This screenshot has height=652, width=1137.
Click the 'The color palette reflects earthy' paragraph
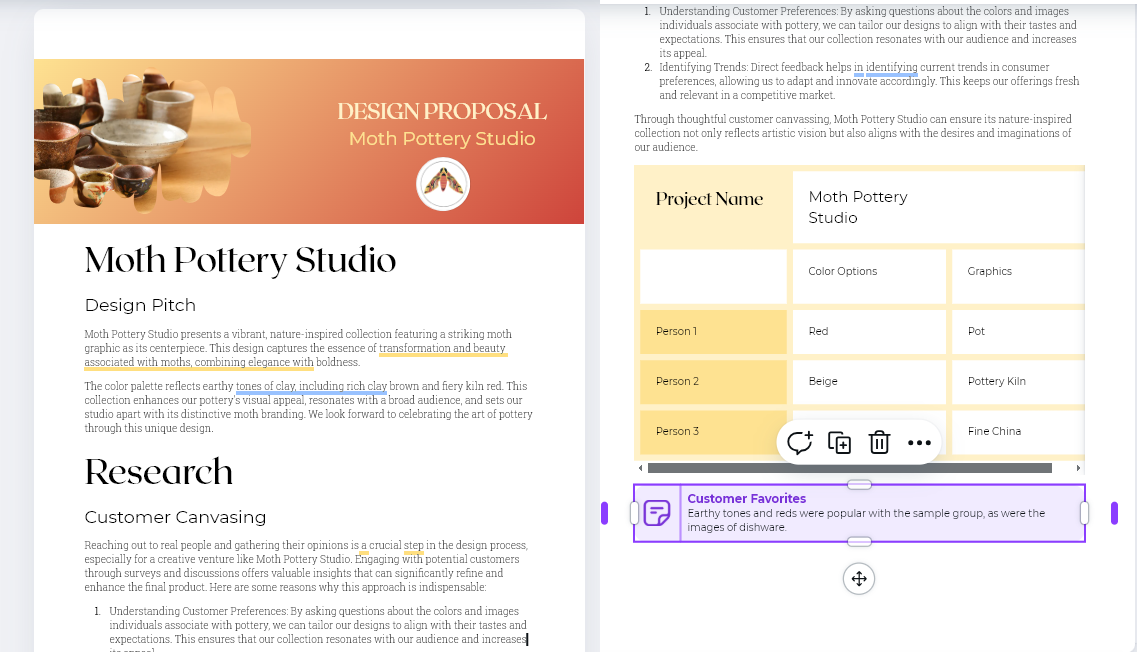308,407
